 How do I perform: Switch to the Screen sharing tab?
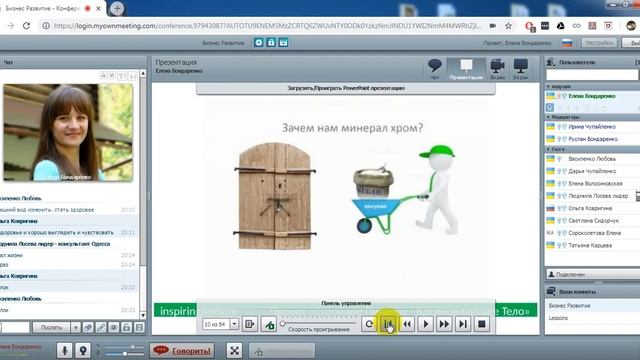[520, 69]
